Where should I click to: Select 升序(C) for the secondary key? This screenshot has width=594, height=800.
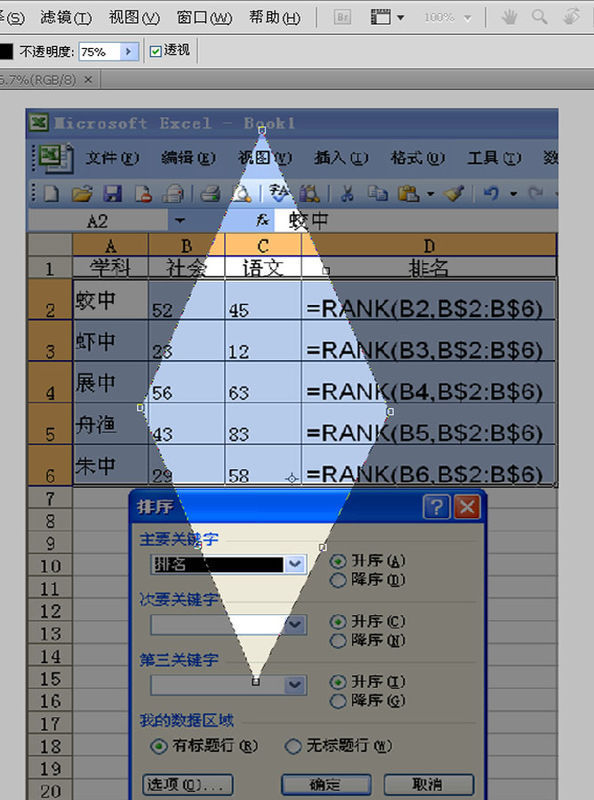[x=338, y=621]
